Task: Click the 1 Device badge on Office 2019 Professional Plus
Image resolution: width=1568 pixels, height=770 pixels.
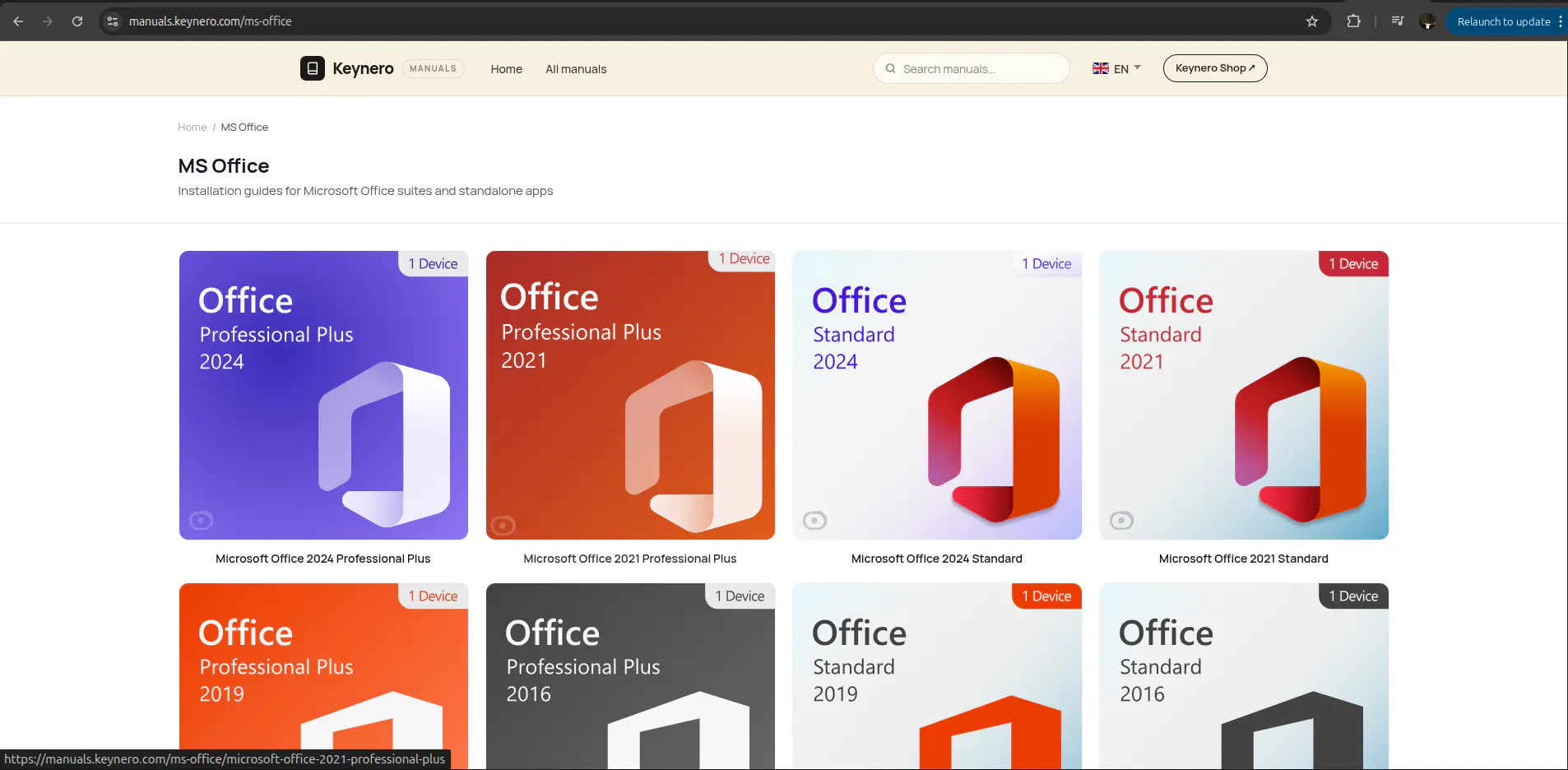Action: [433, 596]
